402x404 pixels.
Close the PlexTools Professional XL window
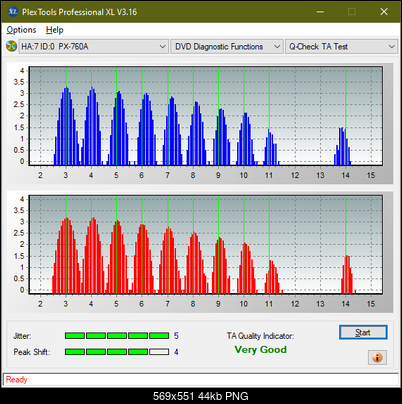tap(384, 12)
